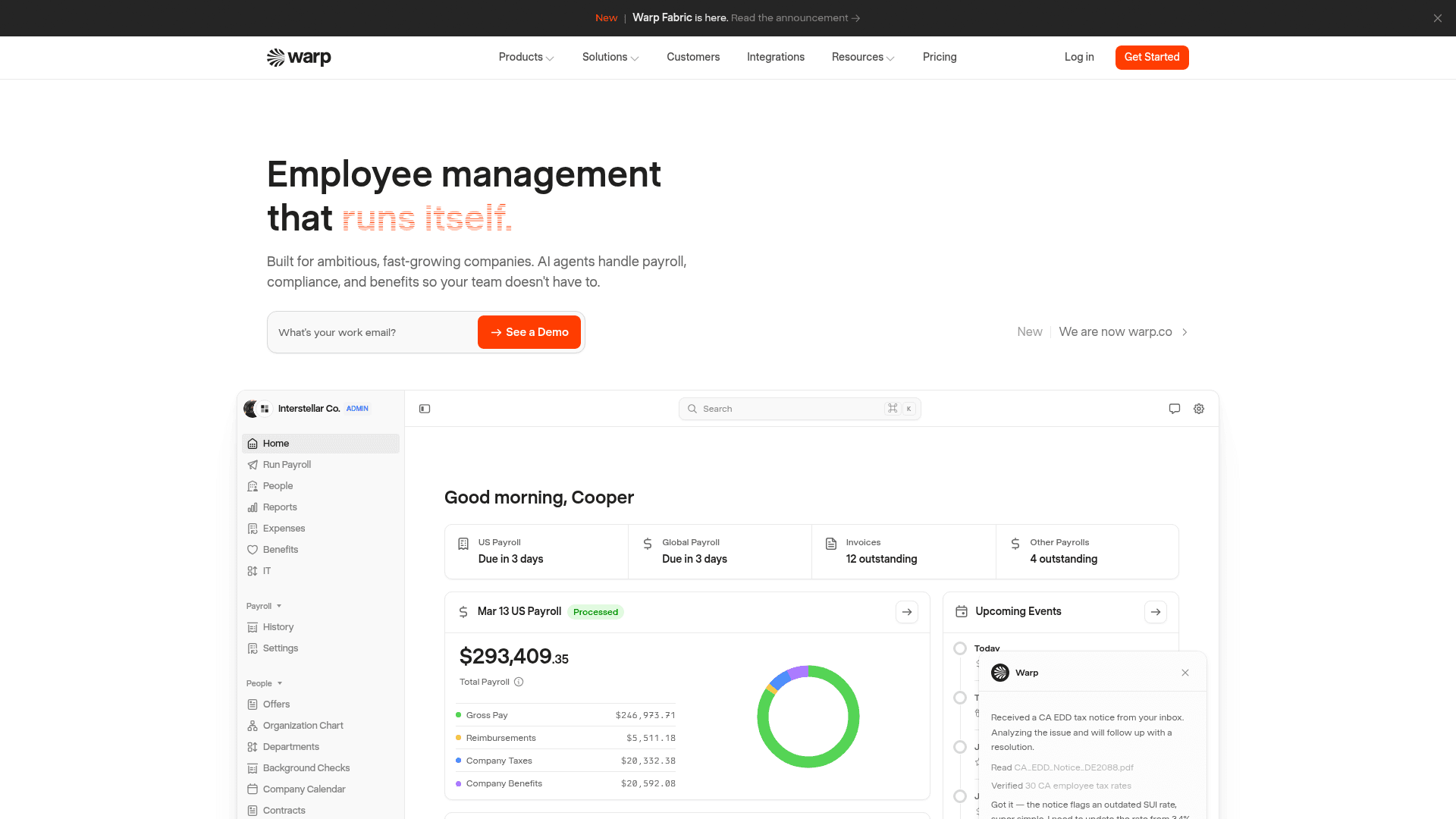
Task: Close the Warp notification popup
Action: pyautogui.click(x=1185, y=673)
